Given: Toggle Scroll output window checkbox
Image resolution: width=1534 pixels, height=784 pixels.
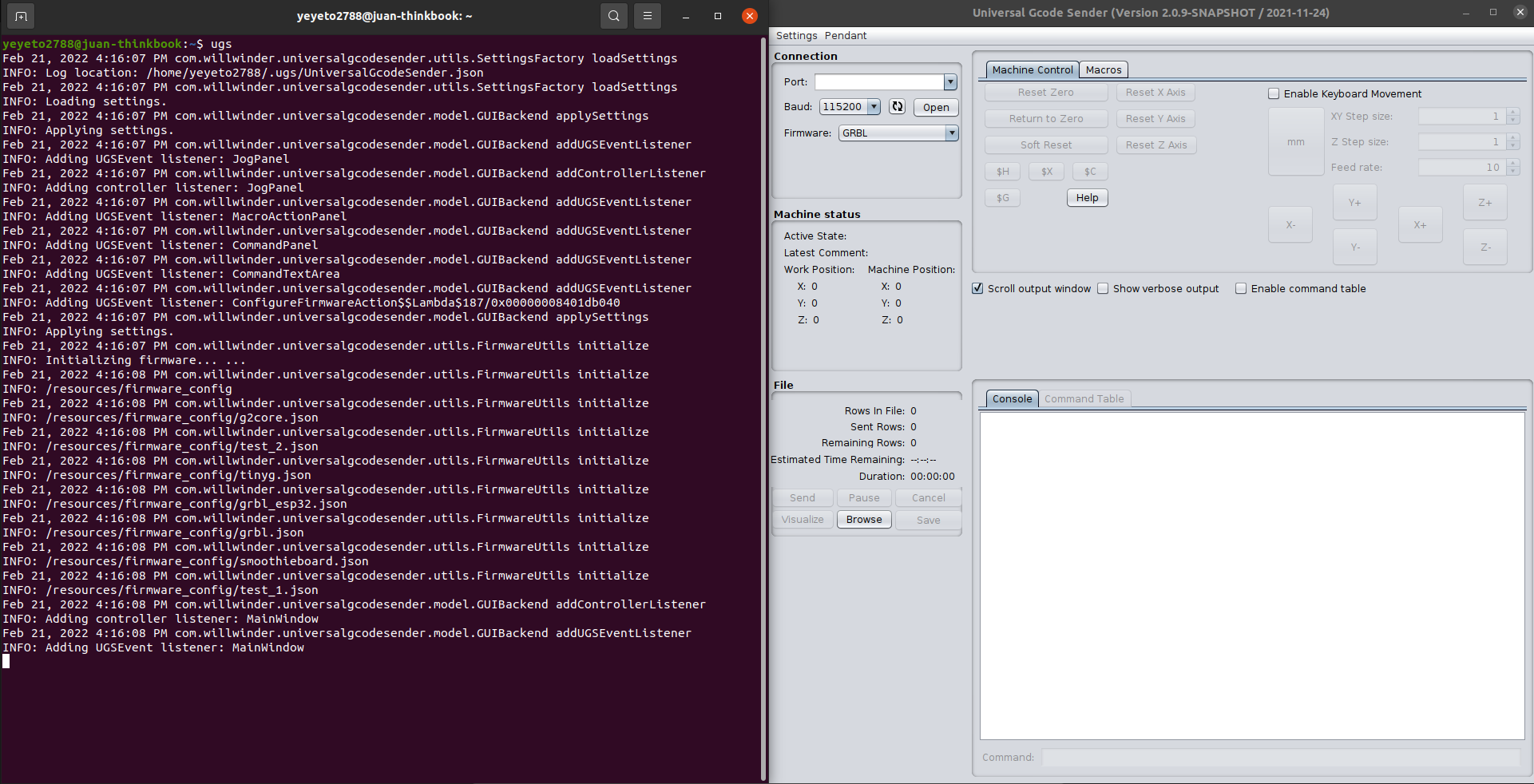Looking at the screenshot, I should coord(977,289).
